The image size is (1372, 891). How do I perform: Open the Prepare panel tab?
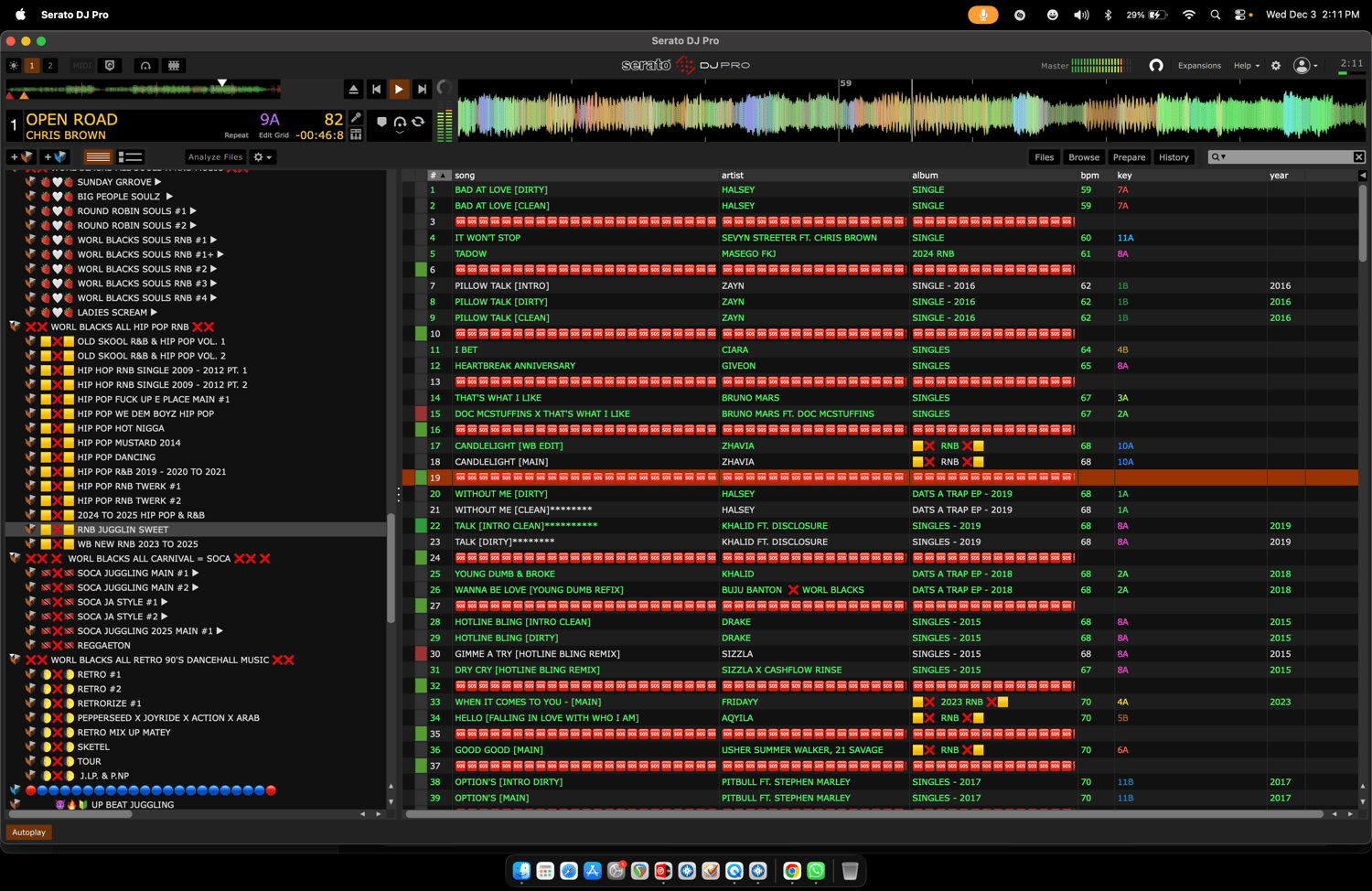[x=1129, y=157]
